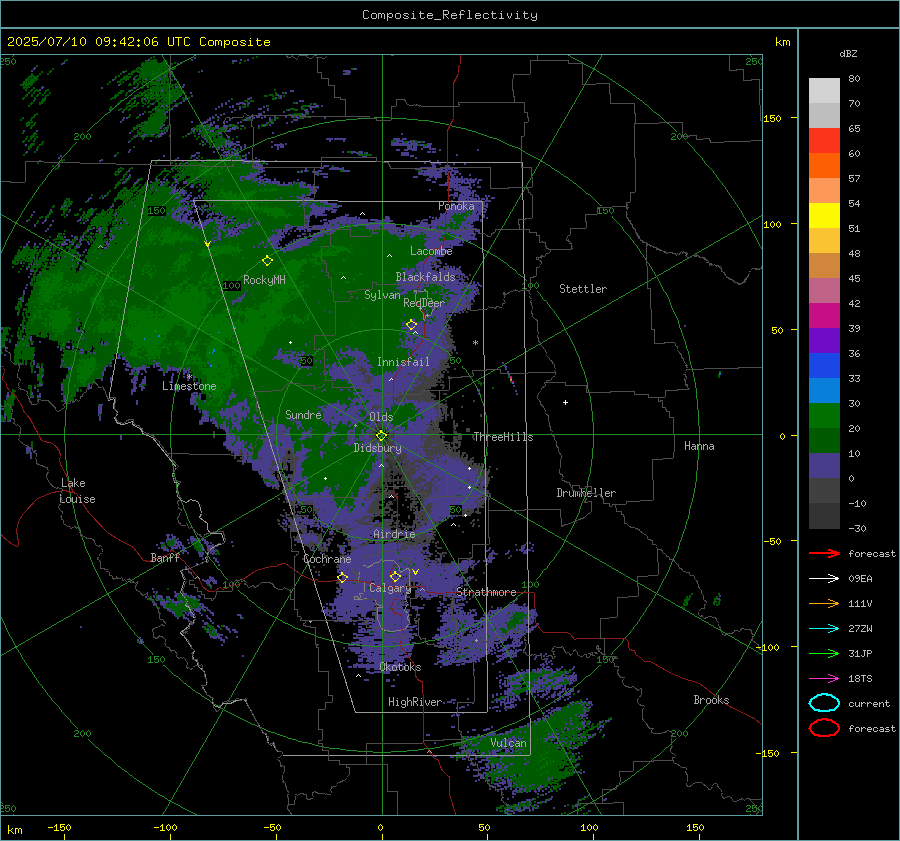Click the white 09EA arrow icon

[x=824, y=579]
